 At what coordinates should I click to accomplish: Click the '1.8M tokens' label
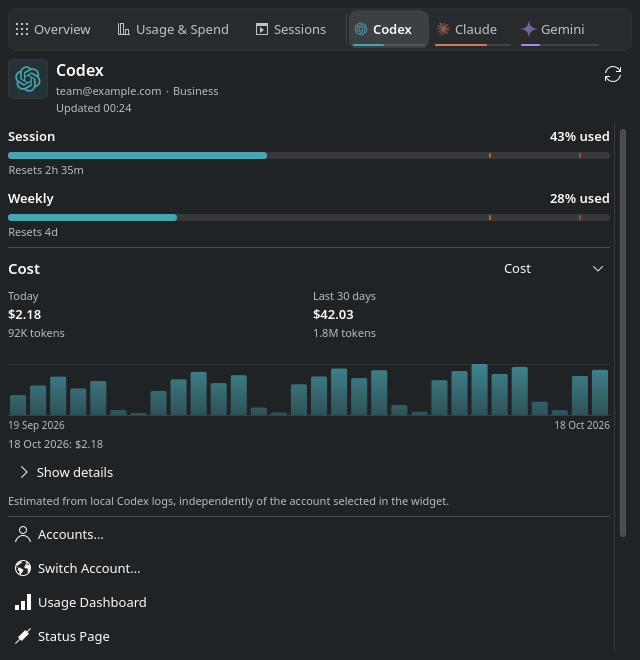(x=344, y=333)
